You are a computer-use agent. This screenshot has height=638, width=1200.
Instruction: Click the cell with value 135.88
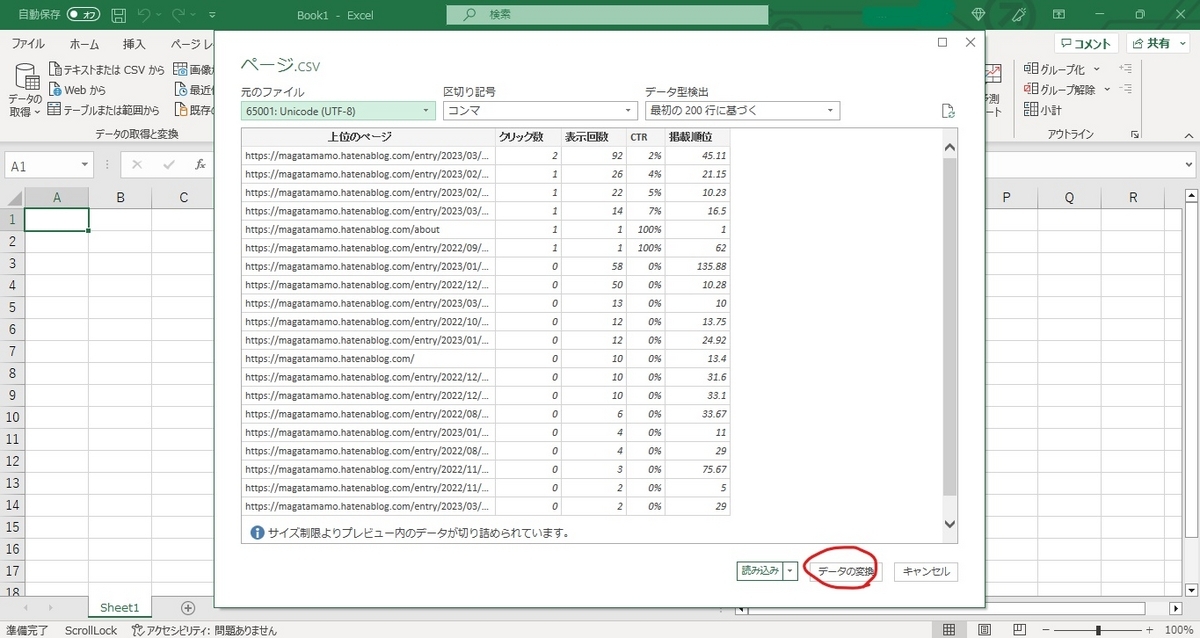point(698,266)
